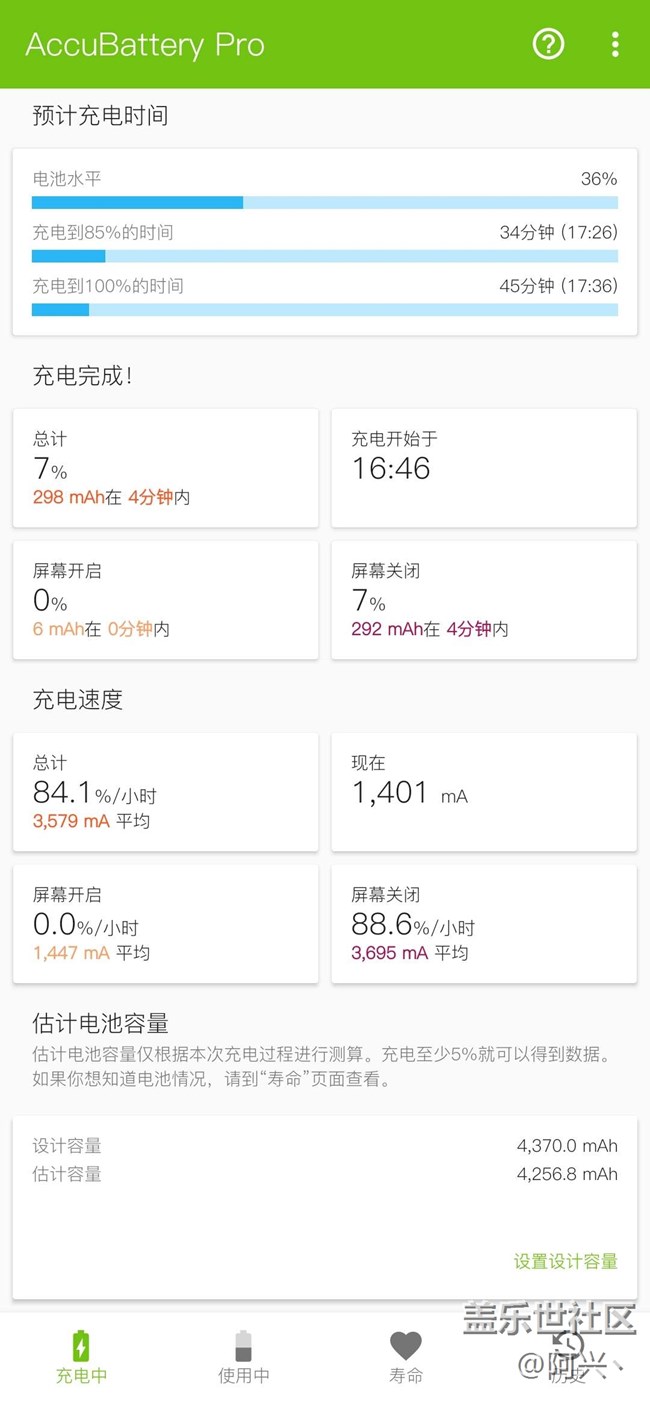Open the three-dot overflow menu
Image resolution: width=650 pixels, height=1401 pixels.
click(615, 44)
